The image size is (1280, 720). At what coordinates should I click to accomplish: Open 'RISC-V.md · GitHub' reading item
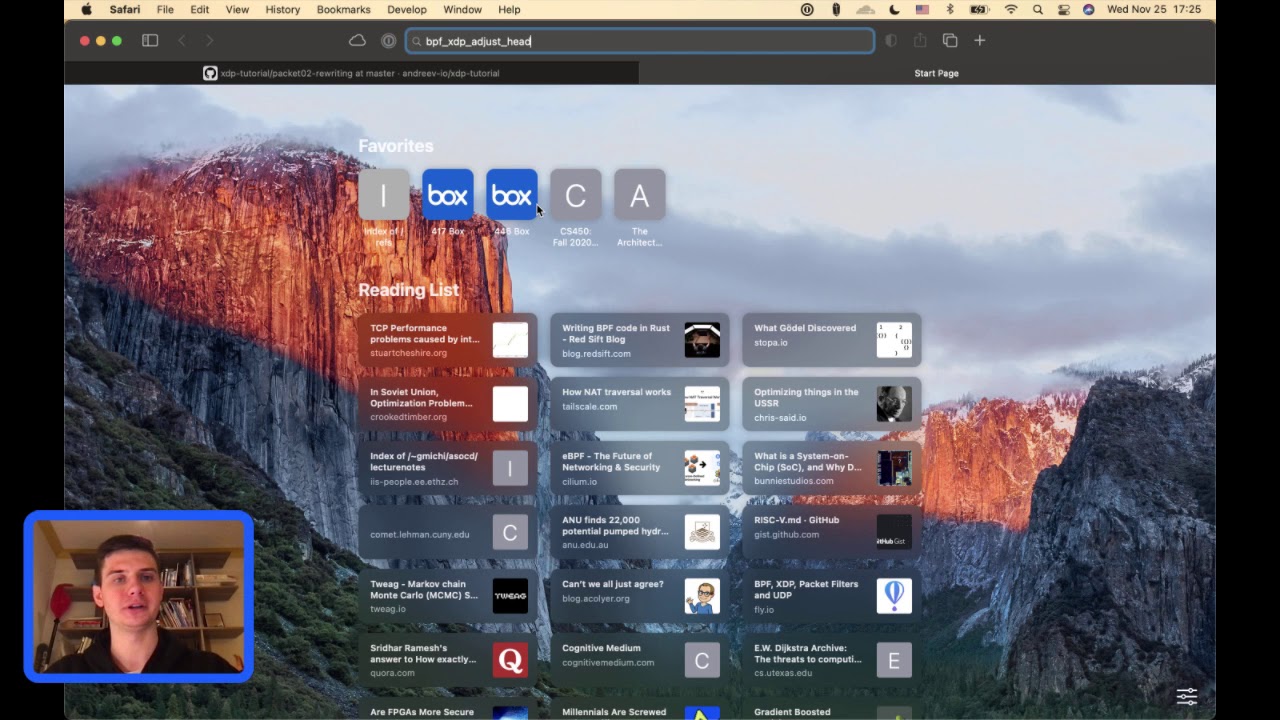[831, 532]
